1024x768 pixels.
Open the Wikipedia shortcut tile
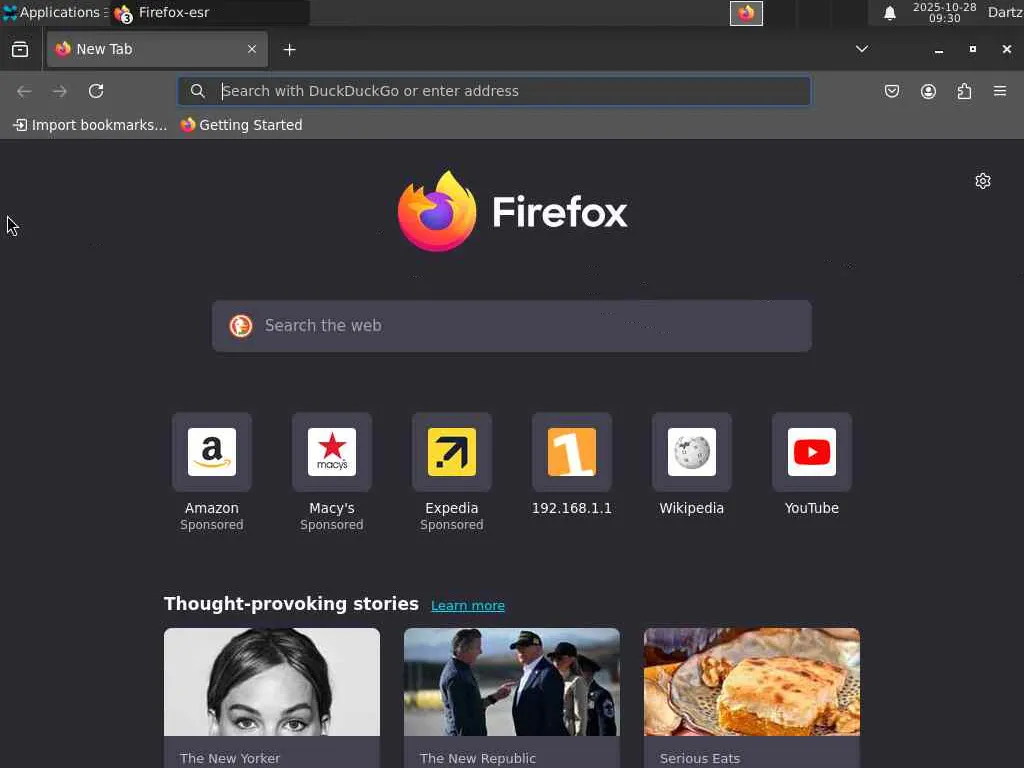click(692, 452)
